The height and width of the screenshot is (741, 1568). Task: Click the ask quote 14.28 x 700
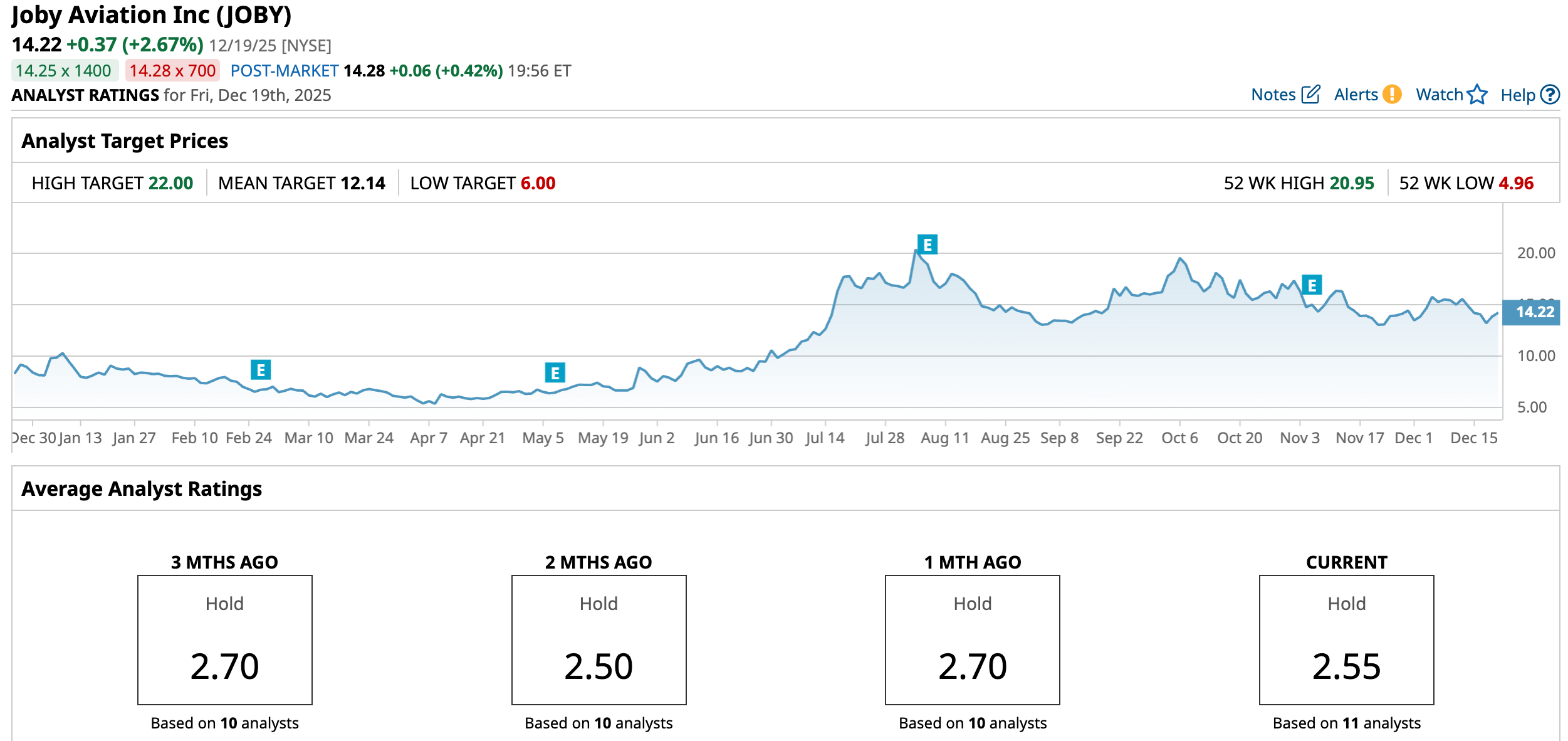172,71
